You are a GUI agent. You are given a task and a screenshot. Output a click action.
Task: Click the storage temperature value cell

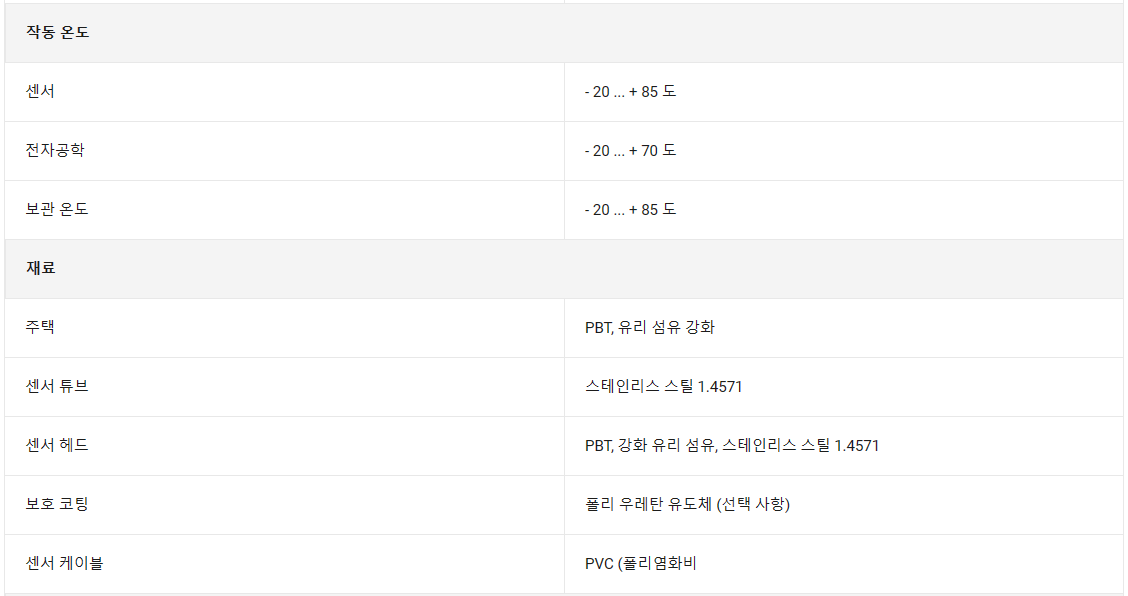coord(844,209)
